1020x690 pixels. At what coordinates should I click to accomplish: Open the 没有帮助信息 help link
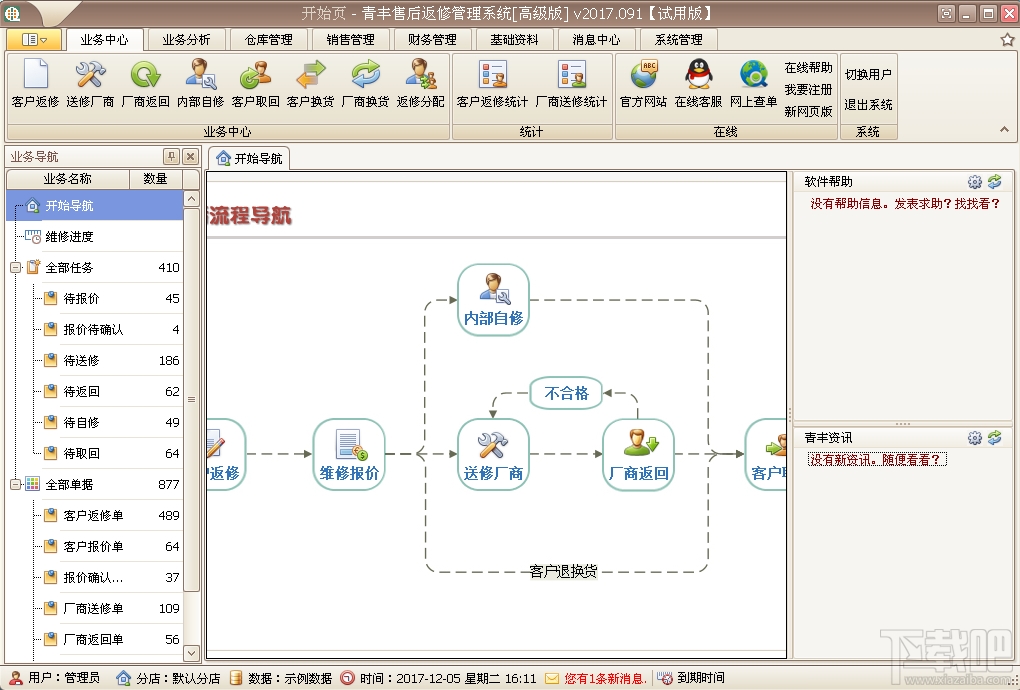pos(905,204)
